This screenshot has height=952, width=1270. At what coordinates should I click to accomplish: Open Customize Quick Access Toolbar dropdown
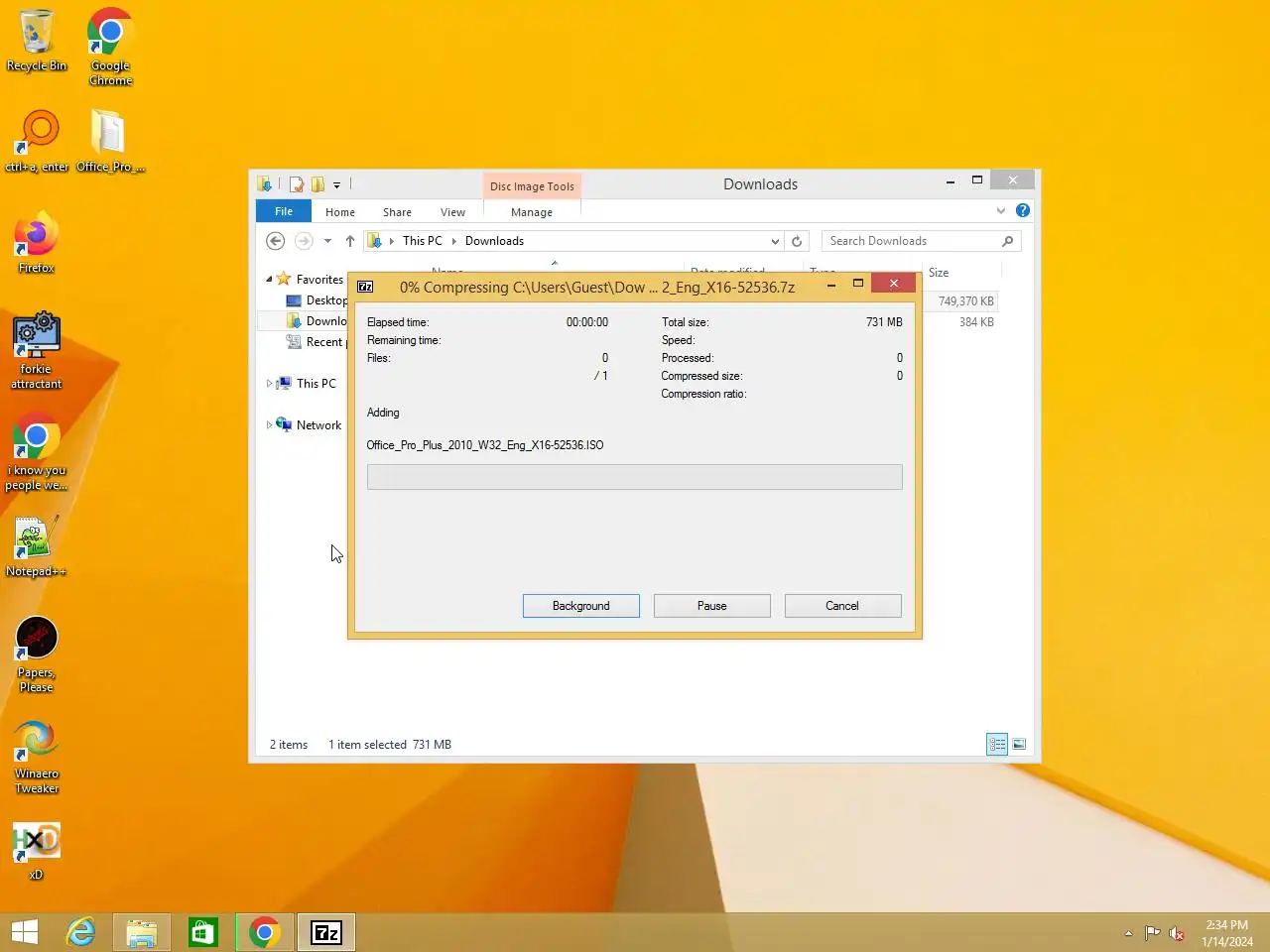[337, 184]
